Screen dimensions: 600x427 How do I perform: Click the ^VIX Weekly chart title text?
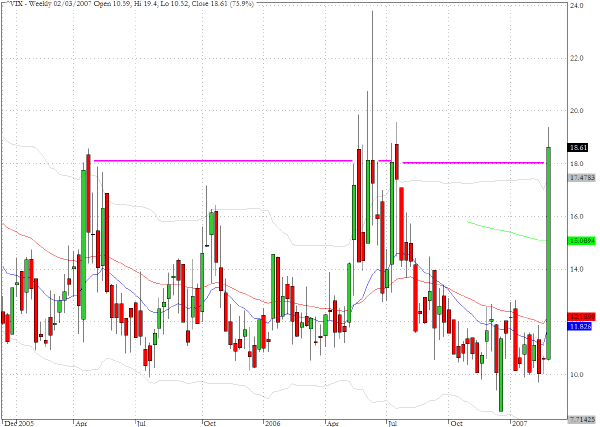(x=131, y=3)
